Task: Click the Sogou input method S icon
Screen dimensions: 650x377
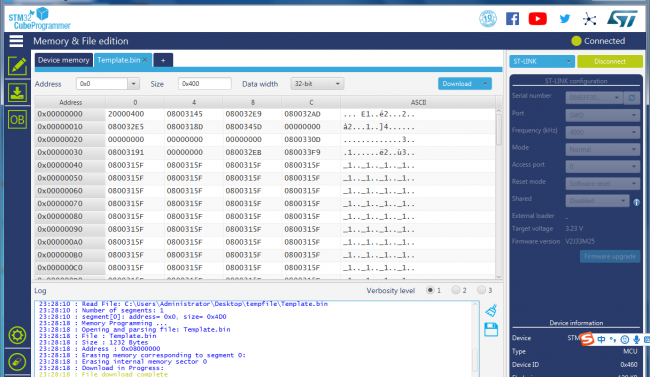Action: click(587, 339)
